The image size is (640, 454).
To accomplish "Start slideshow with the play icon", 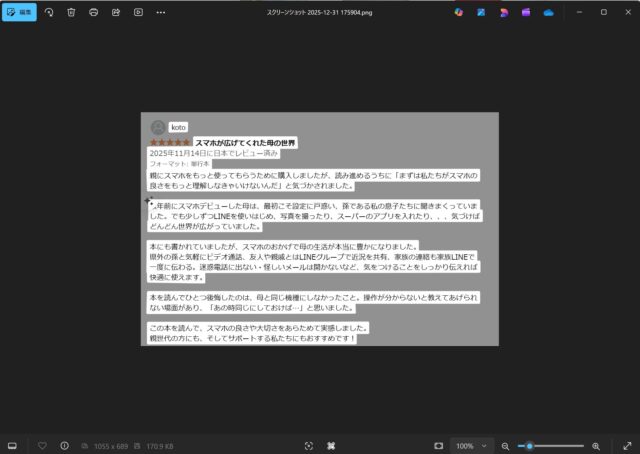I will [x=138, y=12].
